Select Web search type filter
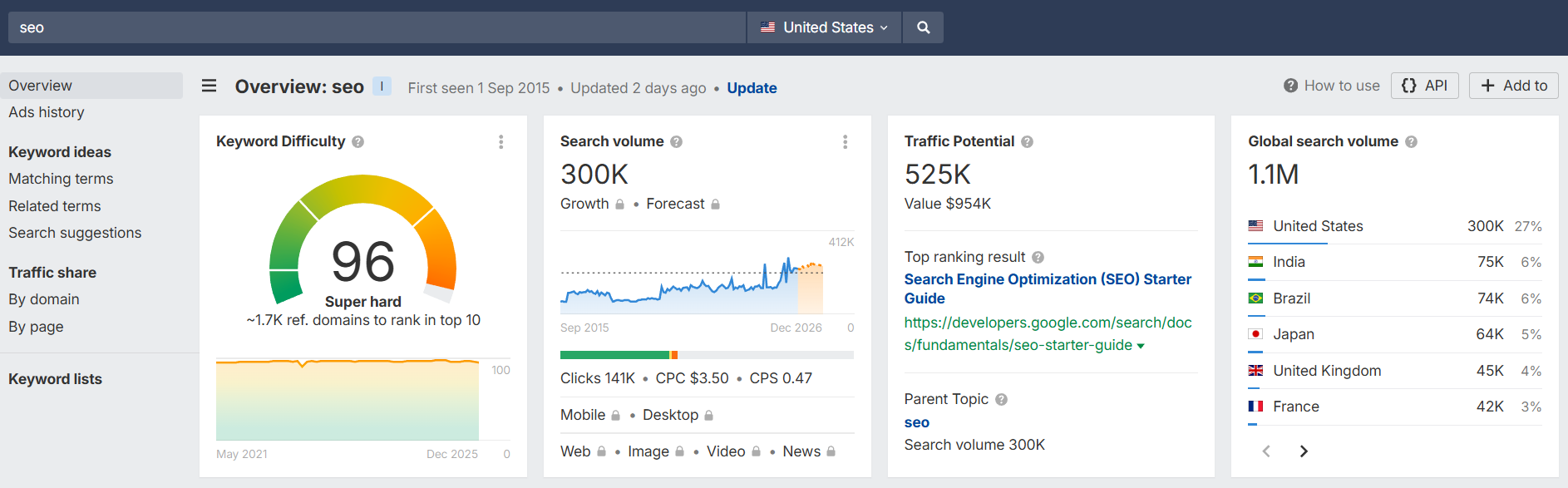The width and height of the screenshot is (1568, 488). coord(575,451)
